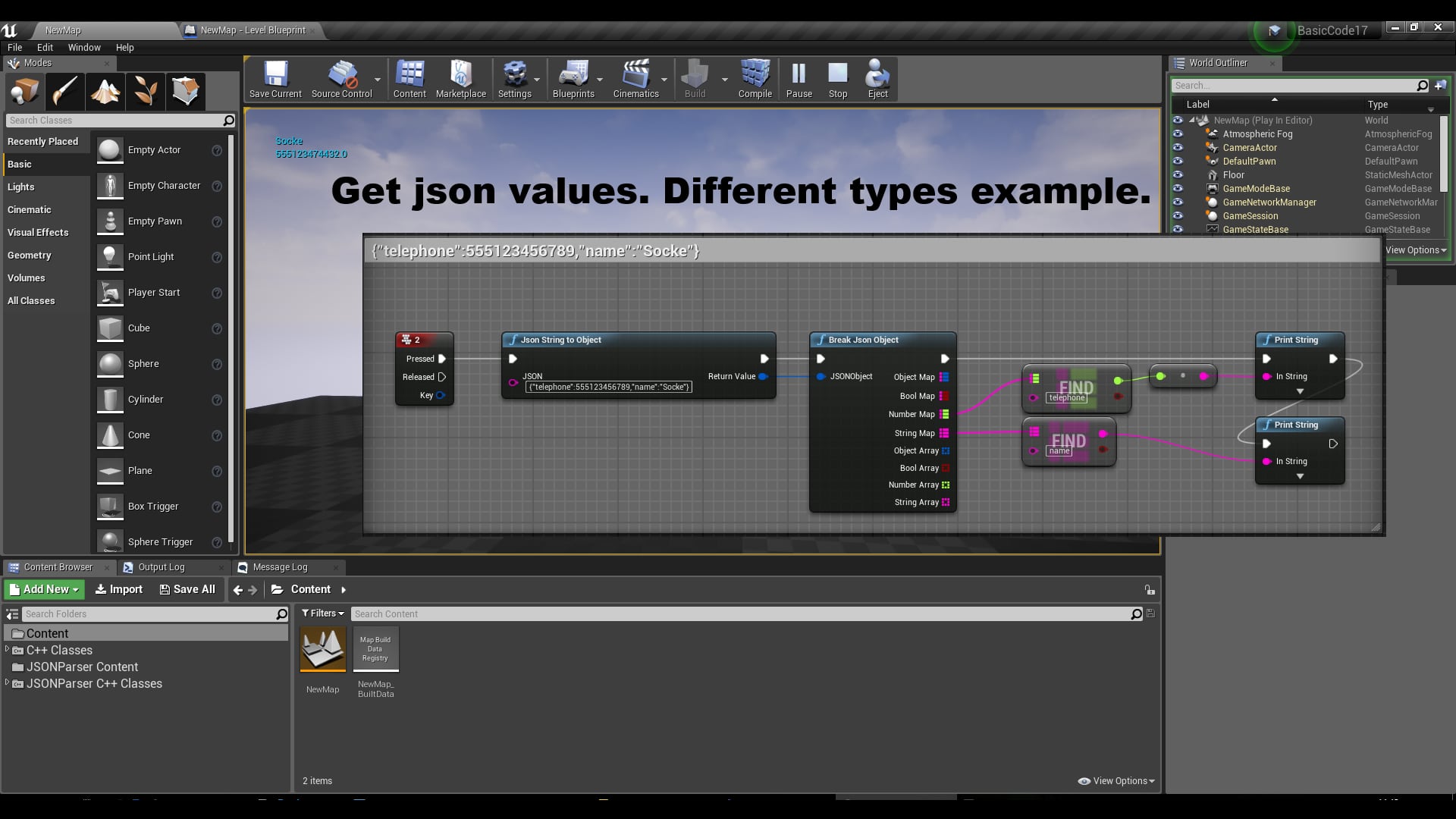This screenshot has width=1456, height=819.
Task: Open the Help menu
Action: click(124, 47)
